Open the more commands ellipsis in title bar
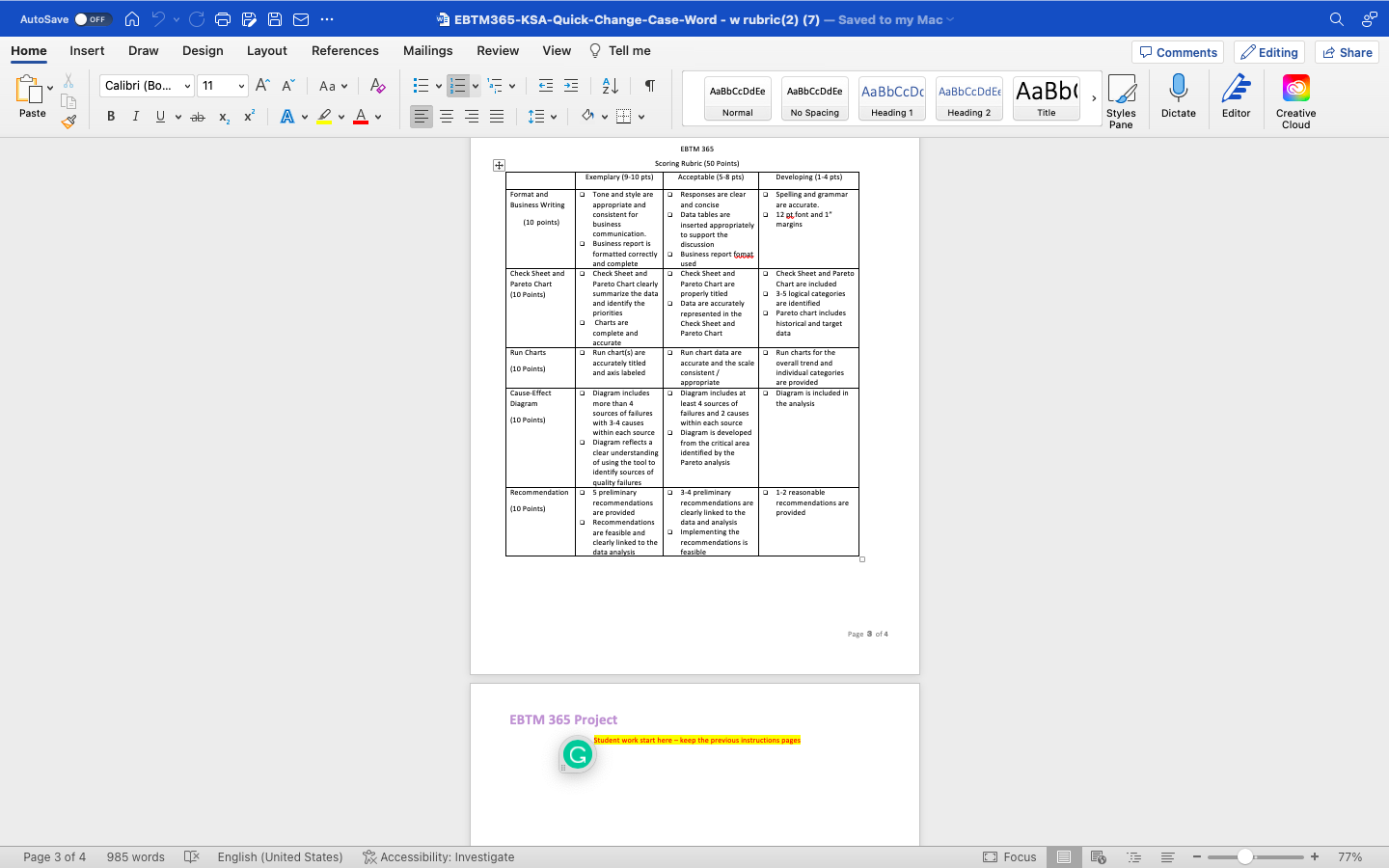Viewport: 1389px width, 868px height. coord(327,19)
